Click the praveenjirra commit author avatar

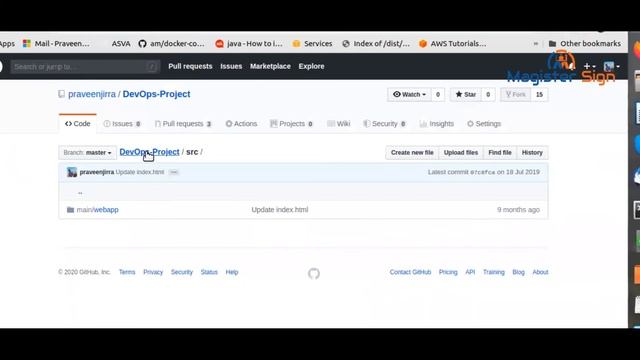(72, 172)
